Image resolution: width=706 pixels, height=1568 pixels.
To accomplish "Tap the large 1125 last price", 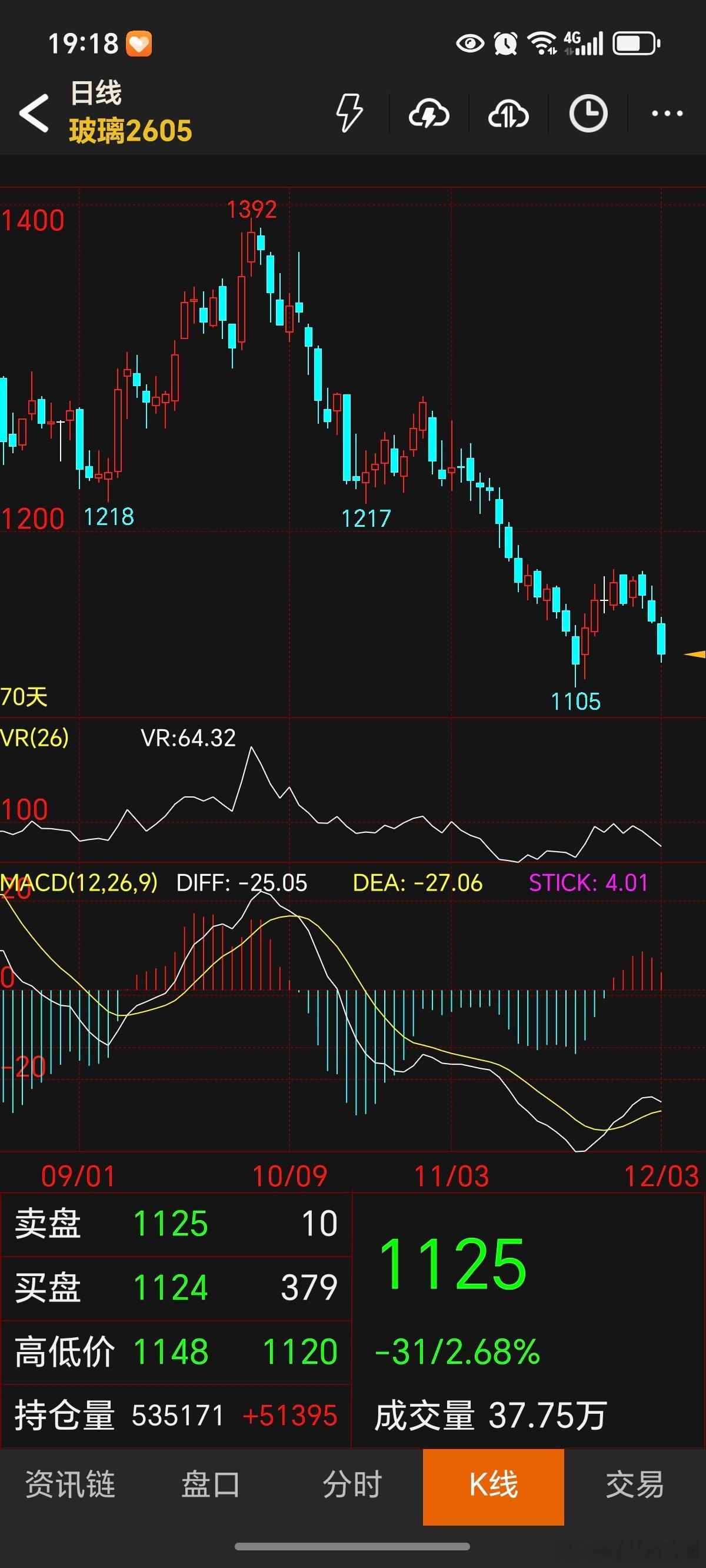I will pyautogui.click(x=452, y=1265).
